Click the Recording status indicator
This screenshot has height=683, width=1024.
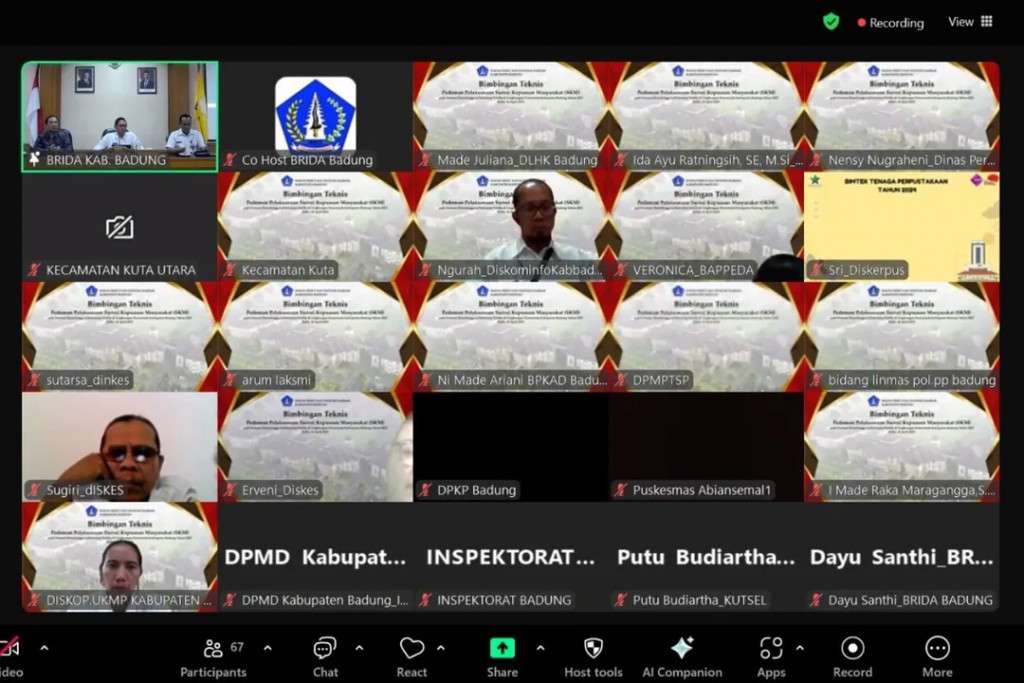point(890,23)
